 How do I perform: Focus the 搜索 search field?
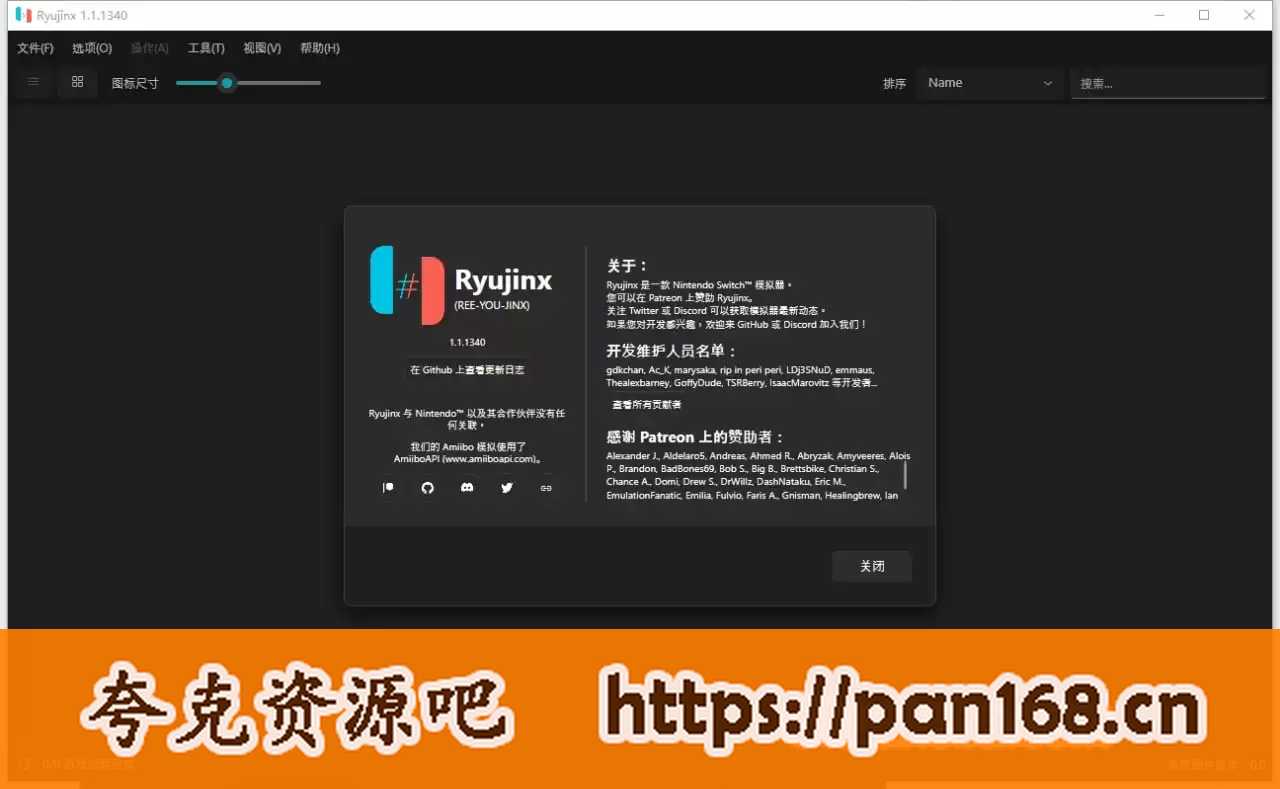pyautogui.click(x=1168, y=83)
